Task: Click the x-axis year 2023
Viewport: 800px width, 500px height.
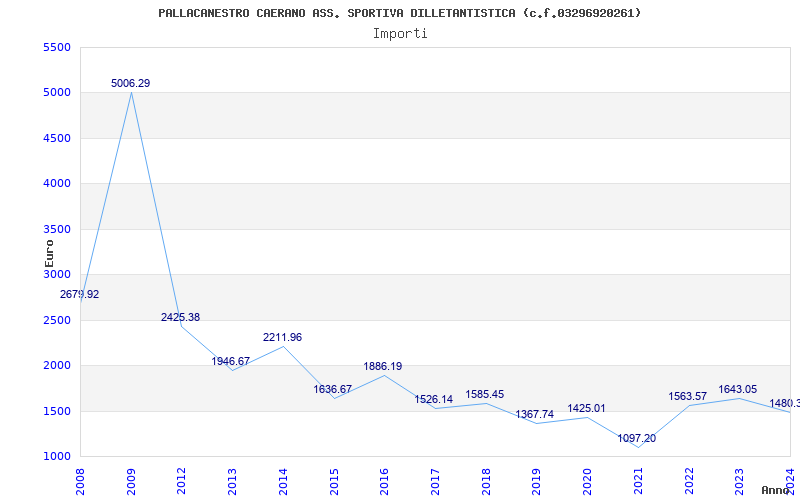Action: pyautogui.click(x=739, y=482)
